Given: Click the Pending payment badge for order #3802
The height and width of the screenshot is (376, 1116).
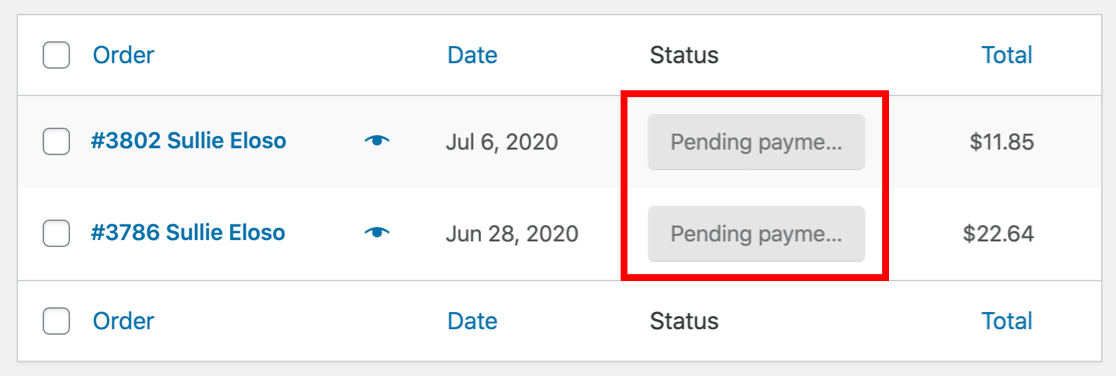Looking at the screenshot, I should point(757,142).
